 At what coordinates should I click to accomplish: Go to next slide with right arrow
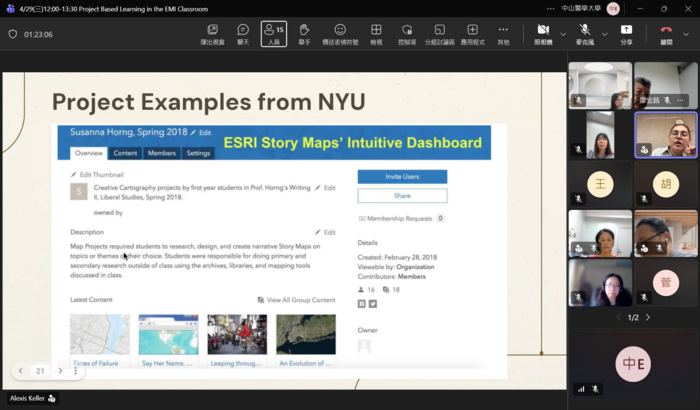[x=60, y=371]
